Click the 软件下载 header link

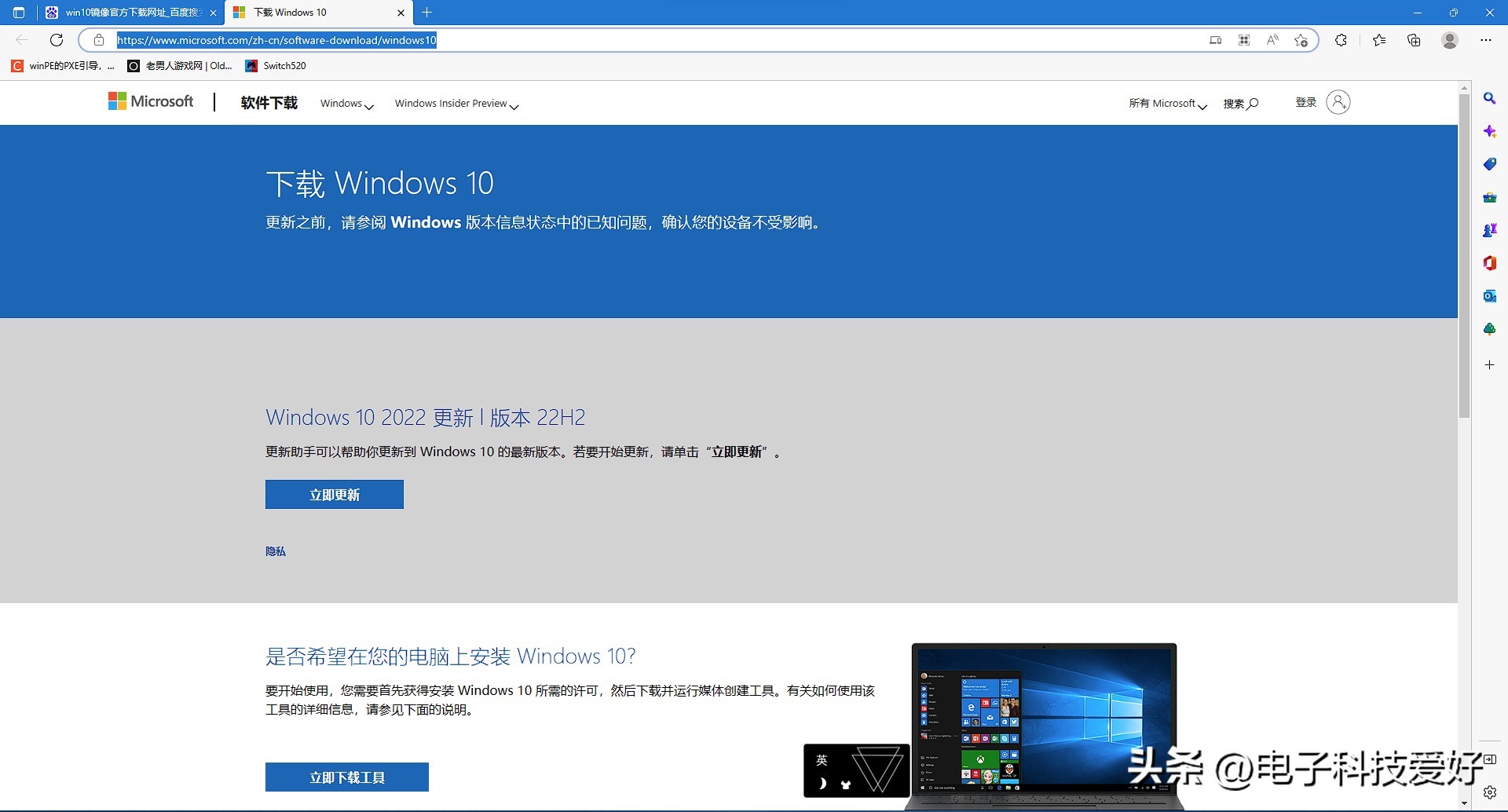[269, 103]
